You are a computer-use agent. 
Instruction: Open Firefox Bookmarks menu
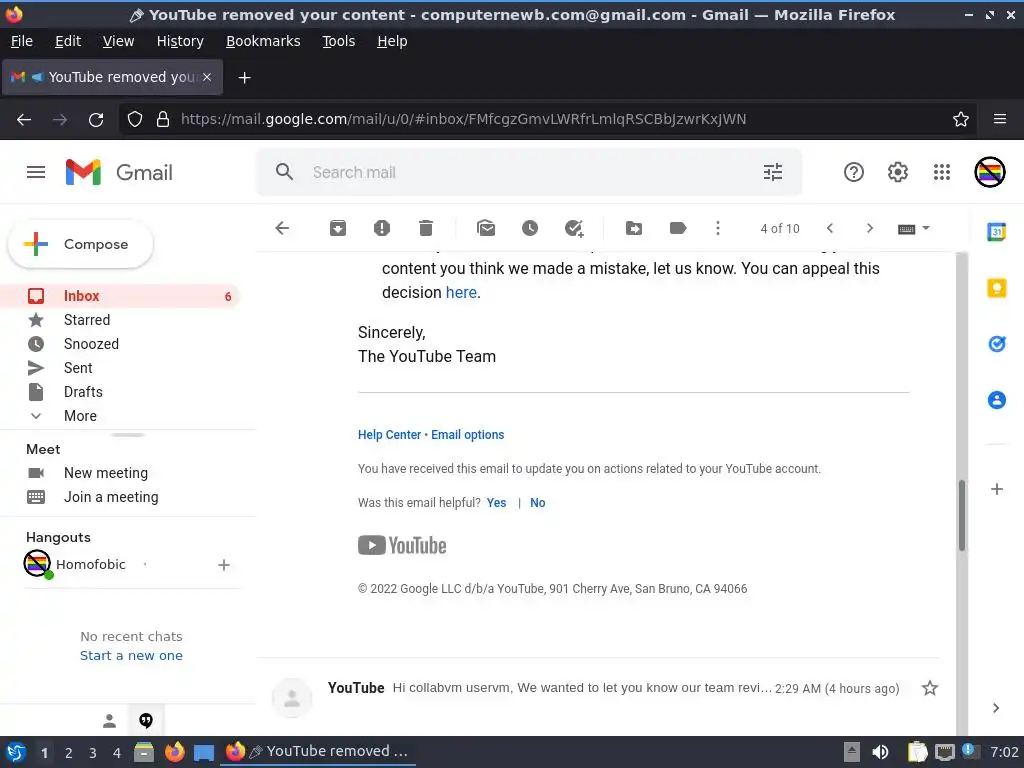[263, 41]
